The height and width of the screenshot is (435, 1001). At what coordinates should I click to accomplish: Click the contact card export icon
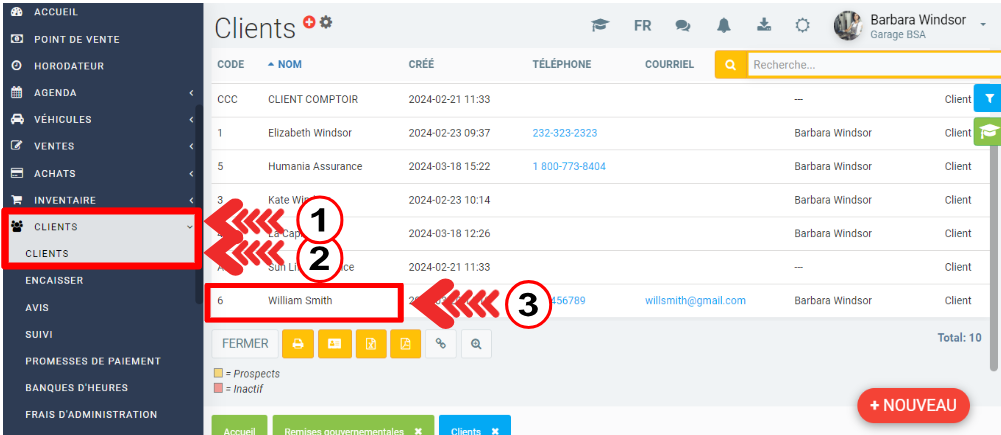(x=334, y=344)
